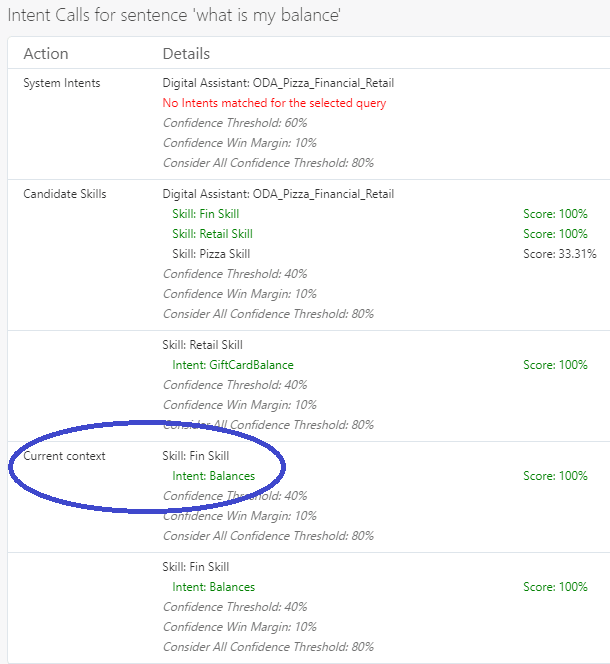Select the Details column header
Screen dimensions: 610x664
click(186, 54)
